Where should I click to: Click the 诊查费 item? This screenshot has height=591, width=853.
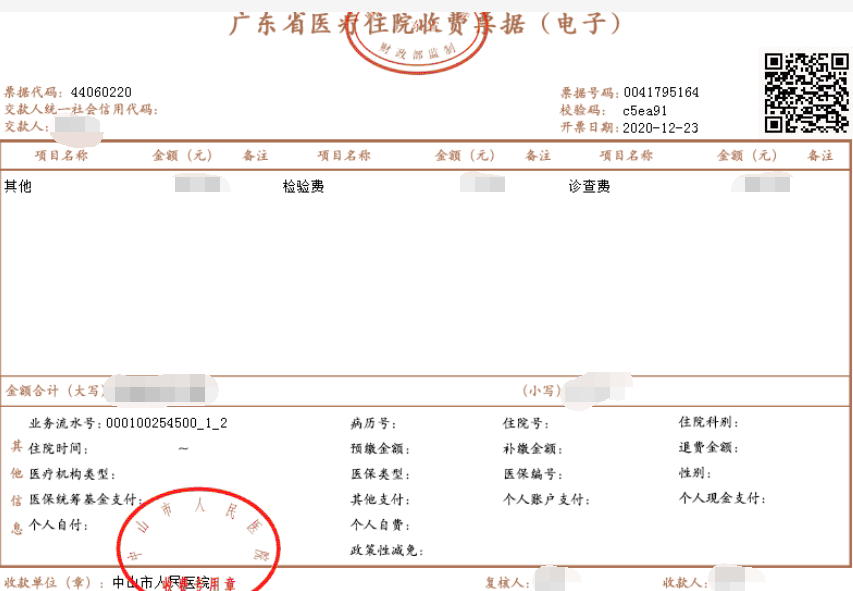(x=589, y=187)
